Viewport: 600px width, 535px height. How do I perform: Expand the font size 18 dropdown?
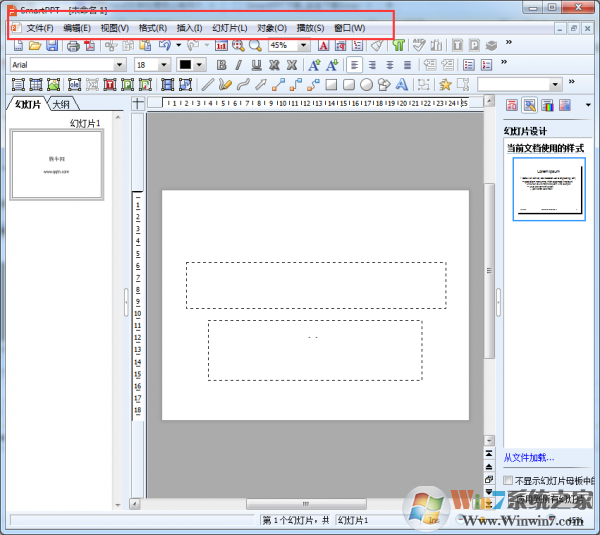[164, 65]
